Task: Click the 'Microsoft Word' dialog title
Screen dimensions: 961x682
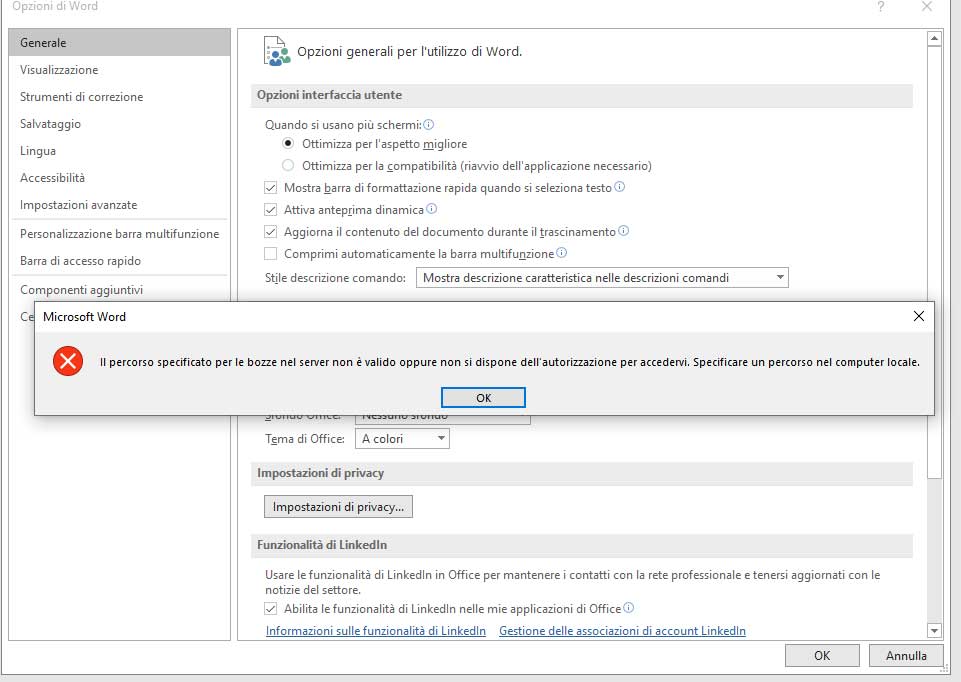Action: coord(84,317)
